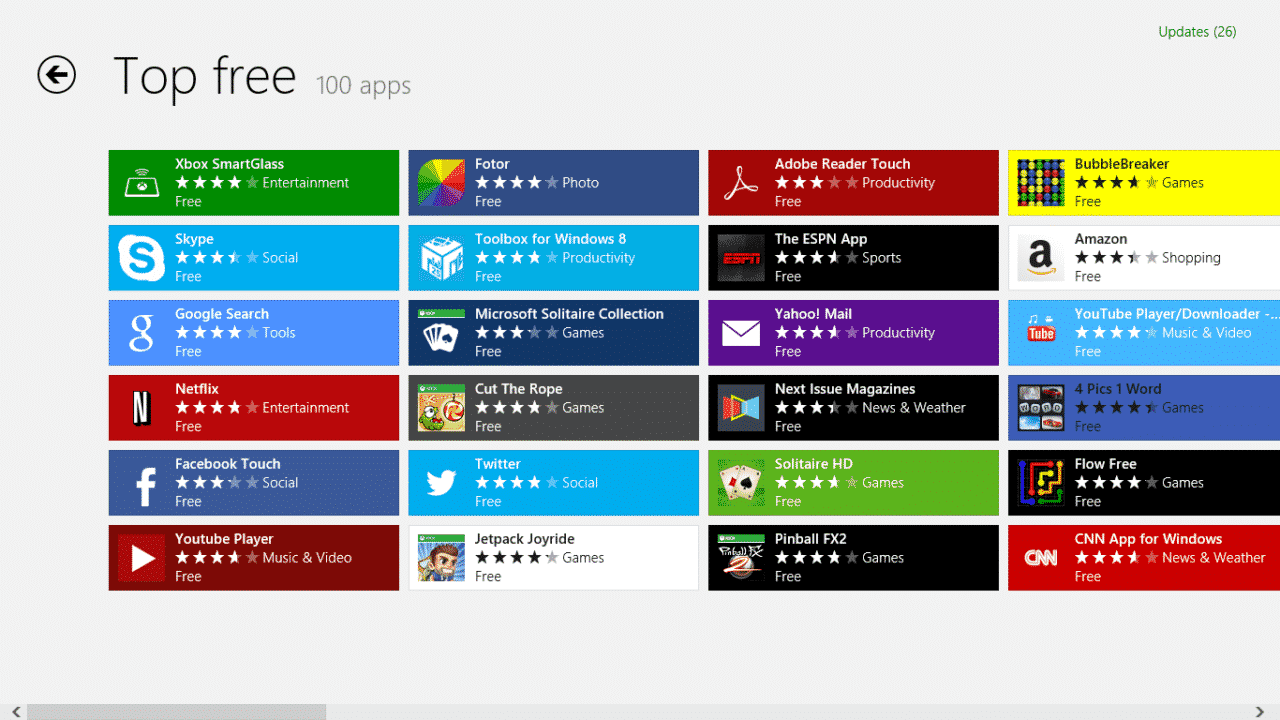Image resolution: width=1280 pixels, height=720 pixels.
Task: Select the Twitter app name
Action: pos(498,464)
